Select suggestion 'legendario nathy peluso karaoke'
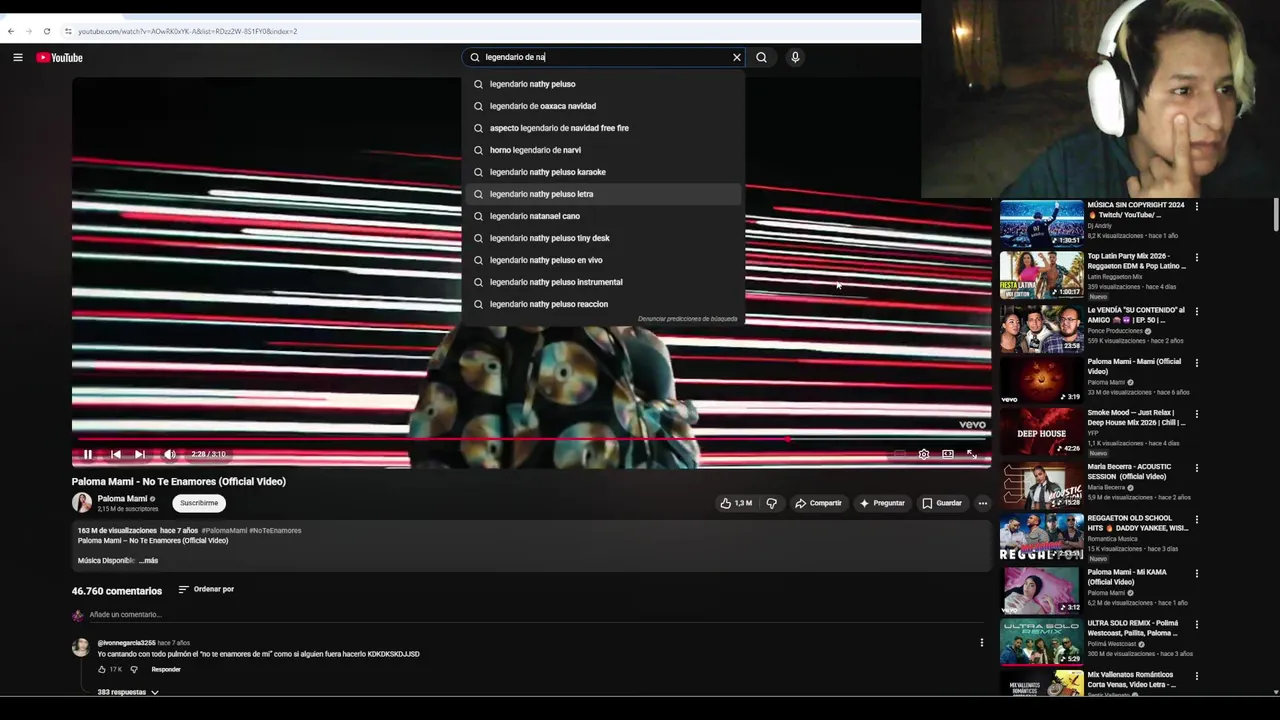The height and width of the screenshot is (720, 1280). [x=603, y=172]
